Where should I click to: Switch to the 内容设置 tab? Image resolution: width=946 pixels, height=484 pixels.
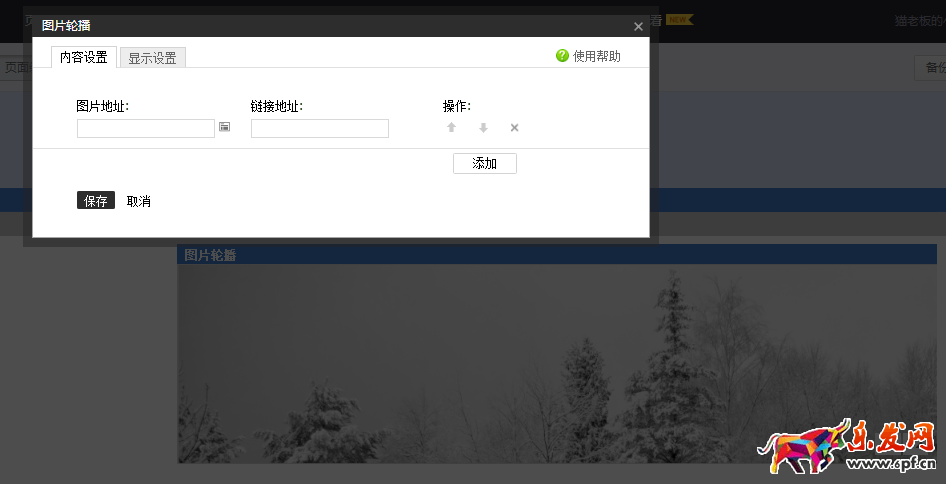(84, 57)
